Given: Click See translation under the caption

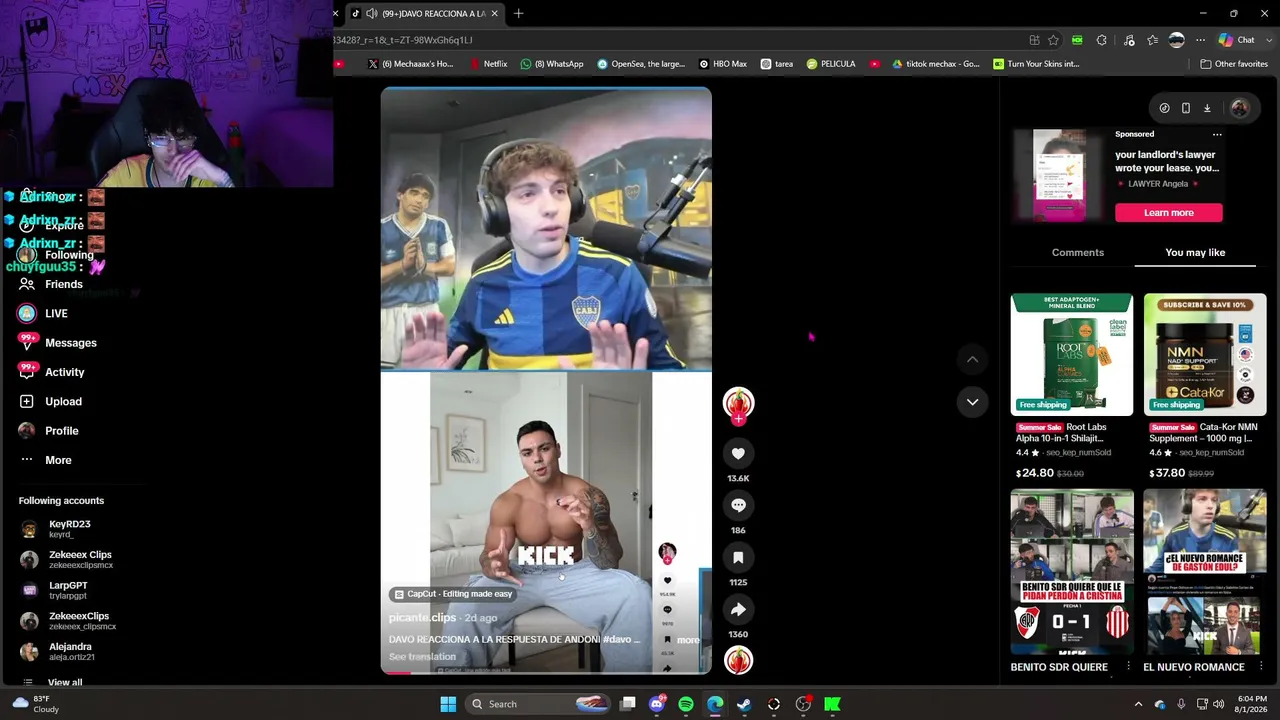Looking at the screenshot, I should click(x=422, y=657).
